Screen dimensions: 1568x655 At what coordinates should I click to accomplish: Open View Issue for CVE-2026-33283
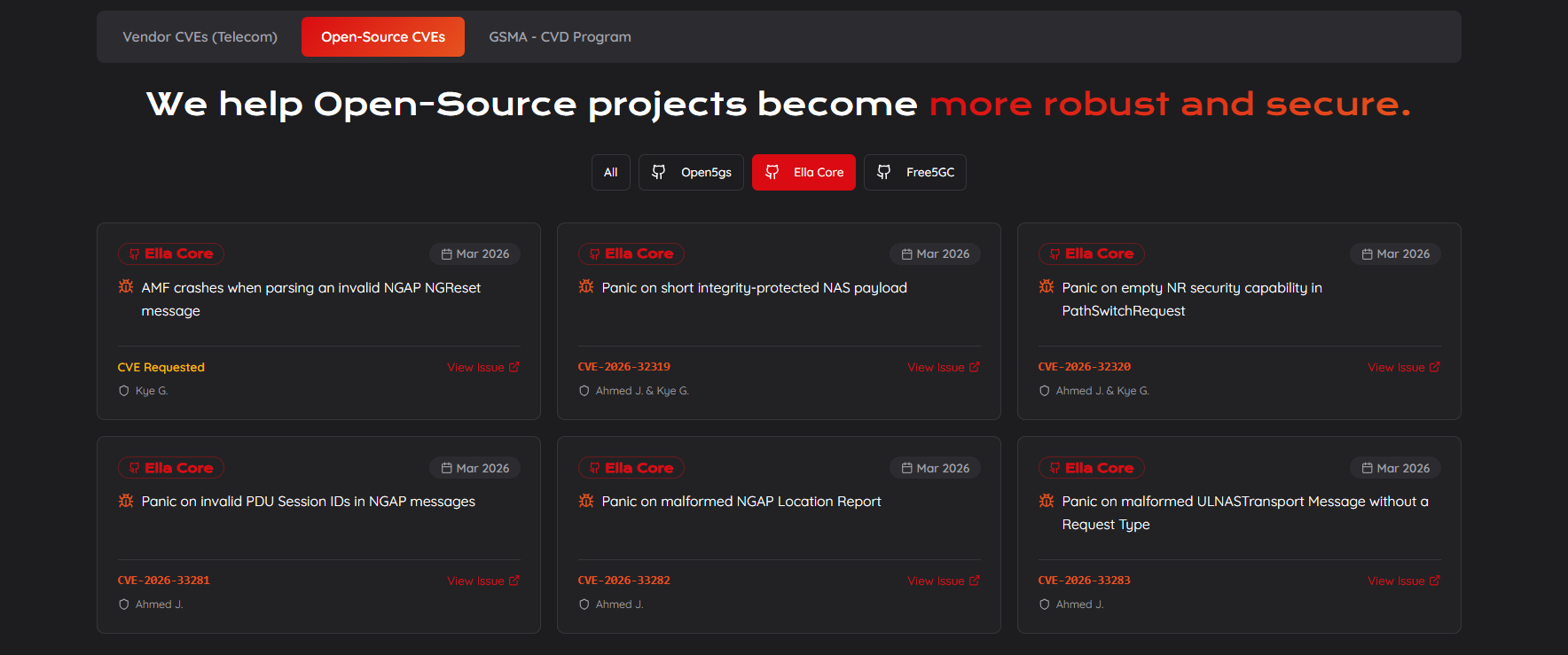(1404, 581)
